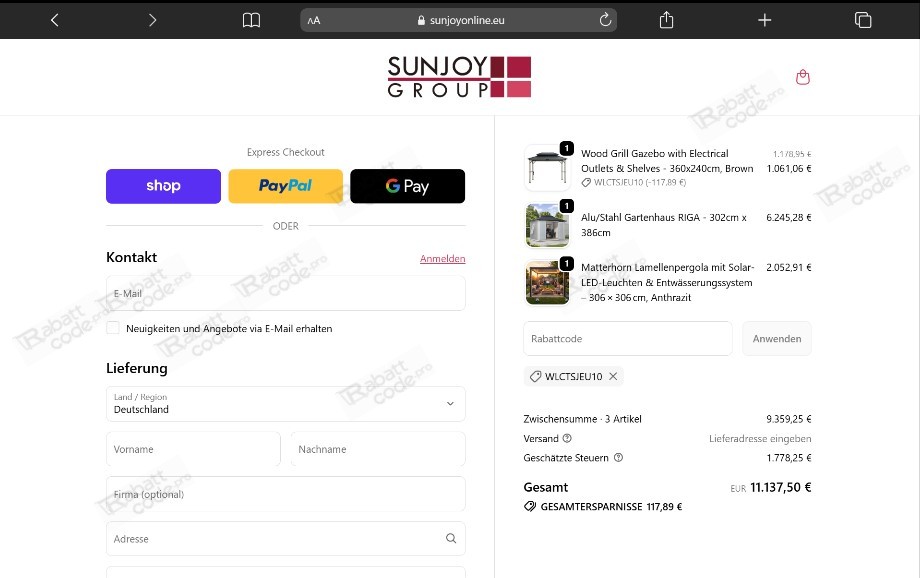Click the total 11.137,50 € amount
Image resolution: width=920 pixels, height=578 pixels.
click(780, 488)
